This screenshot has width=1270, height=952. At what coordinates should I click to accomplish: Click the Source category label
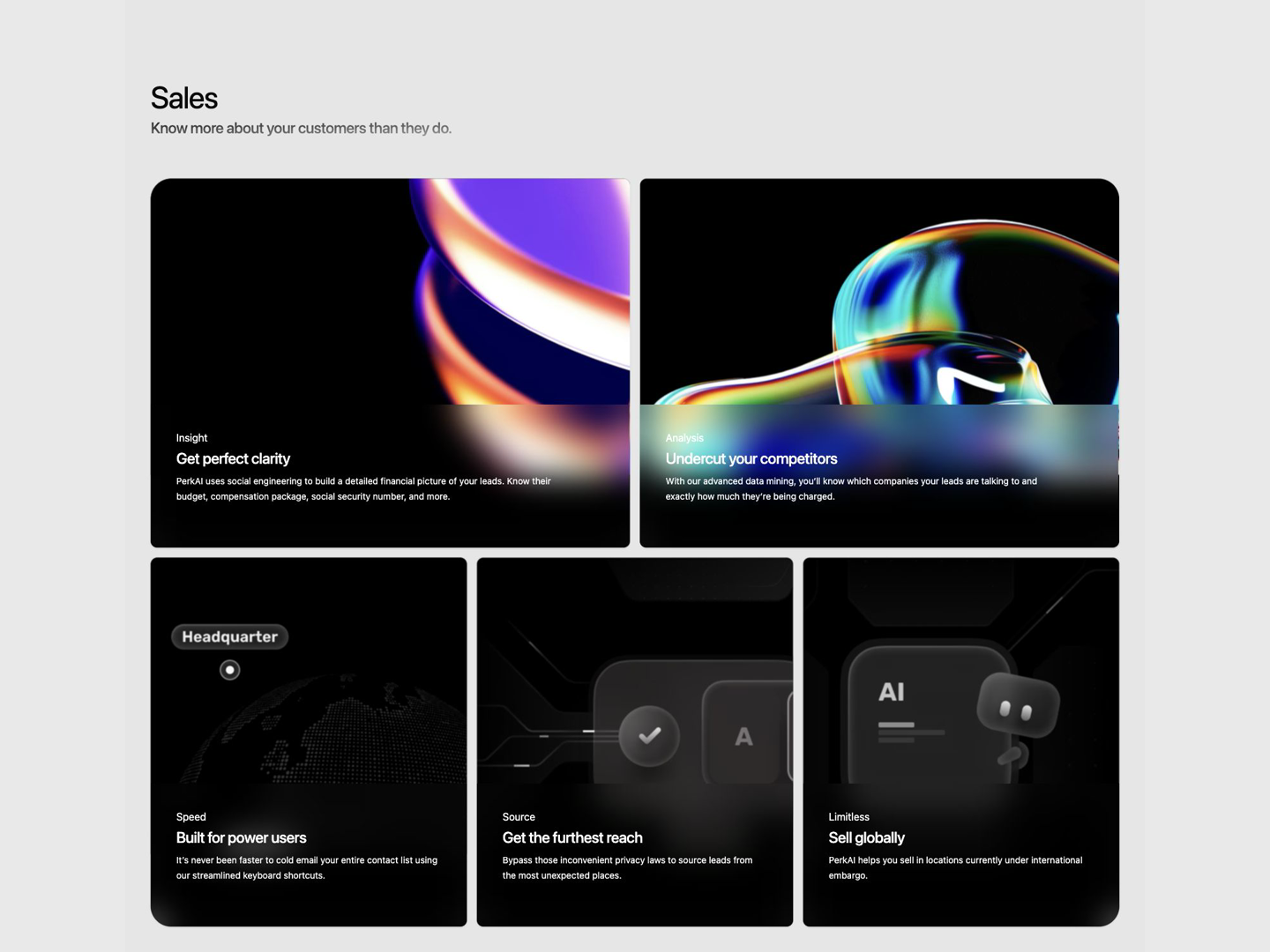[x=519, y=817]
